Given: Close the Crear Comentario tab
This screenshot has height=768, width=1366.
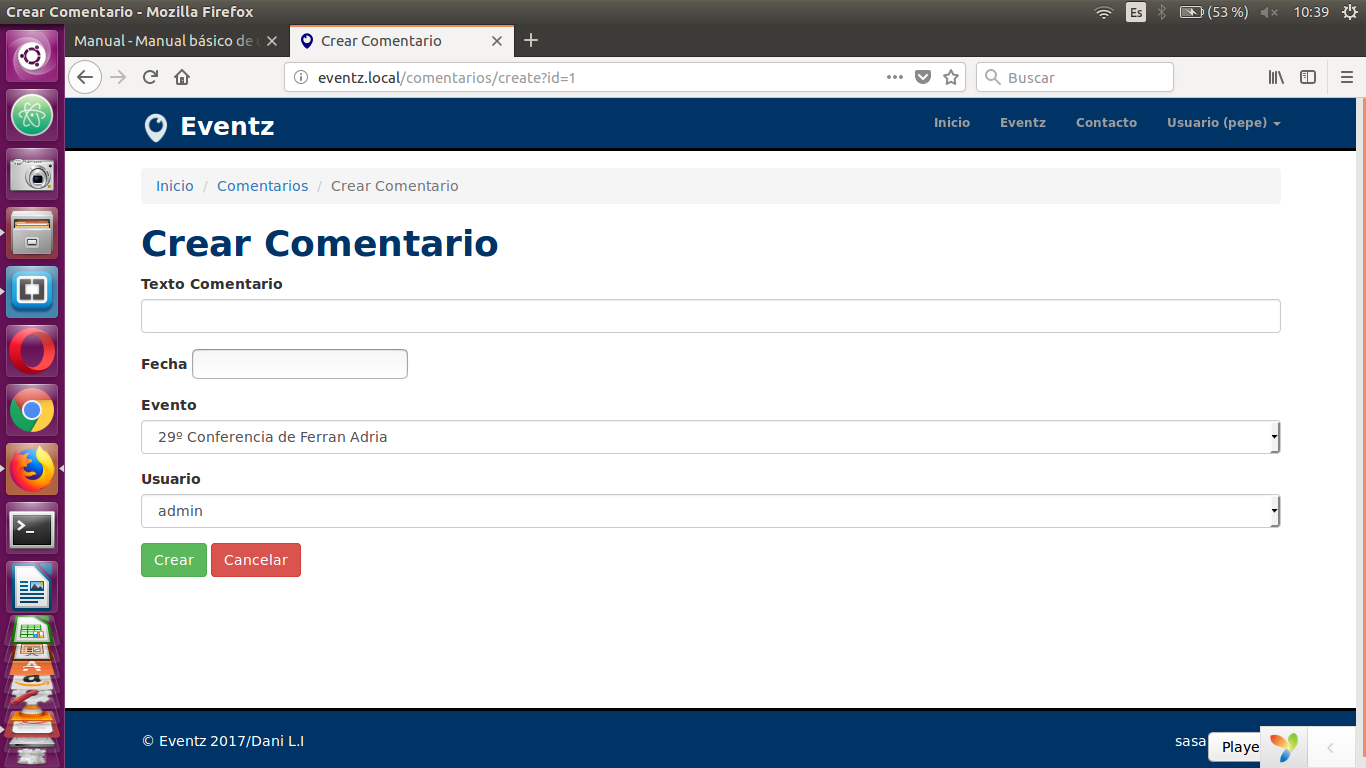Looking at the screenshot, I should pyautogui.click(x=497, y=41).
